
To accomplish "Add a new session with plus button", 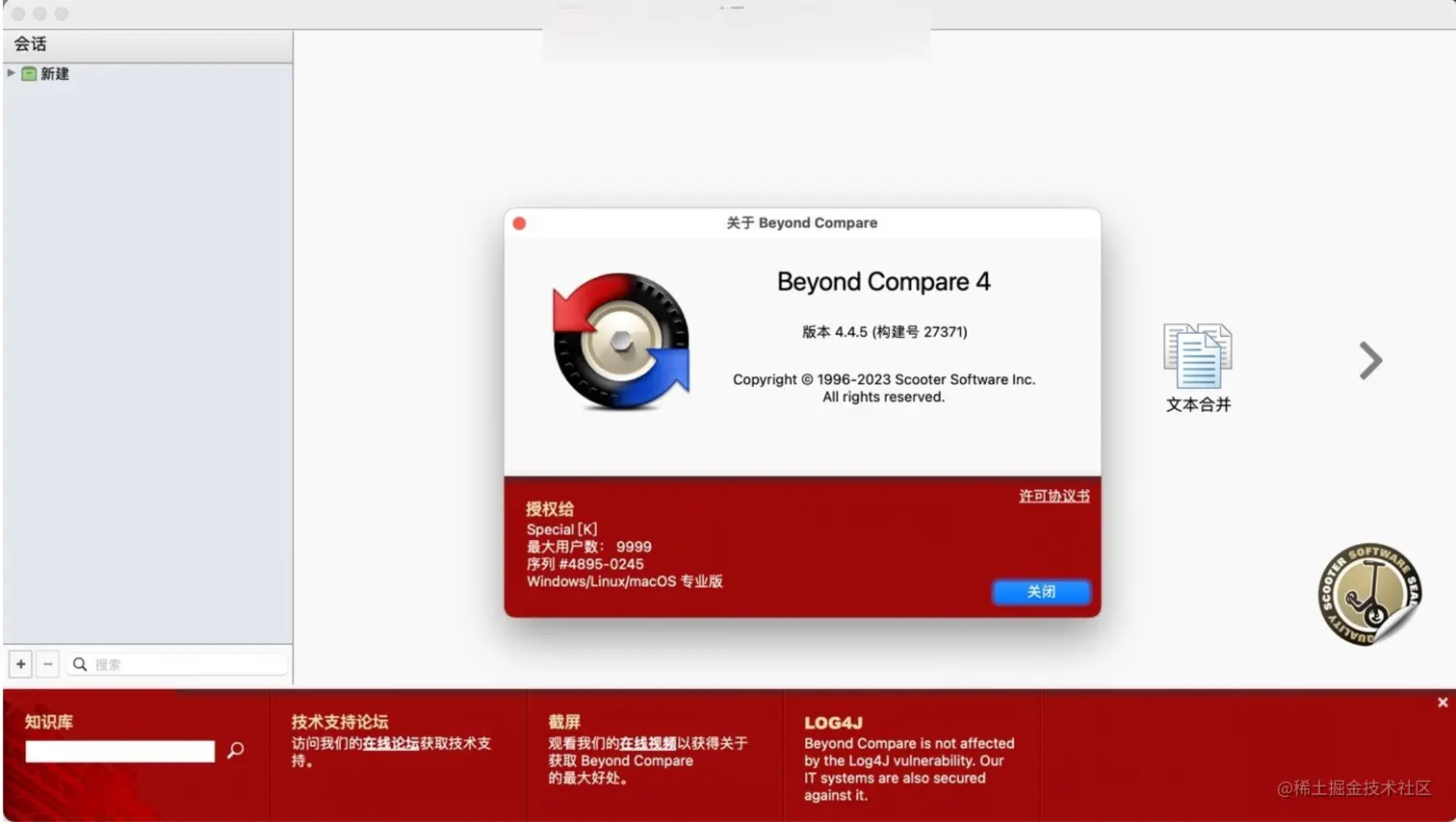I will tap(20, 664).
